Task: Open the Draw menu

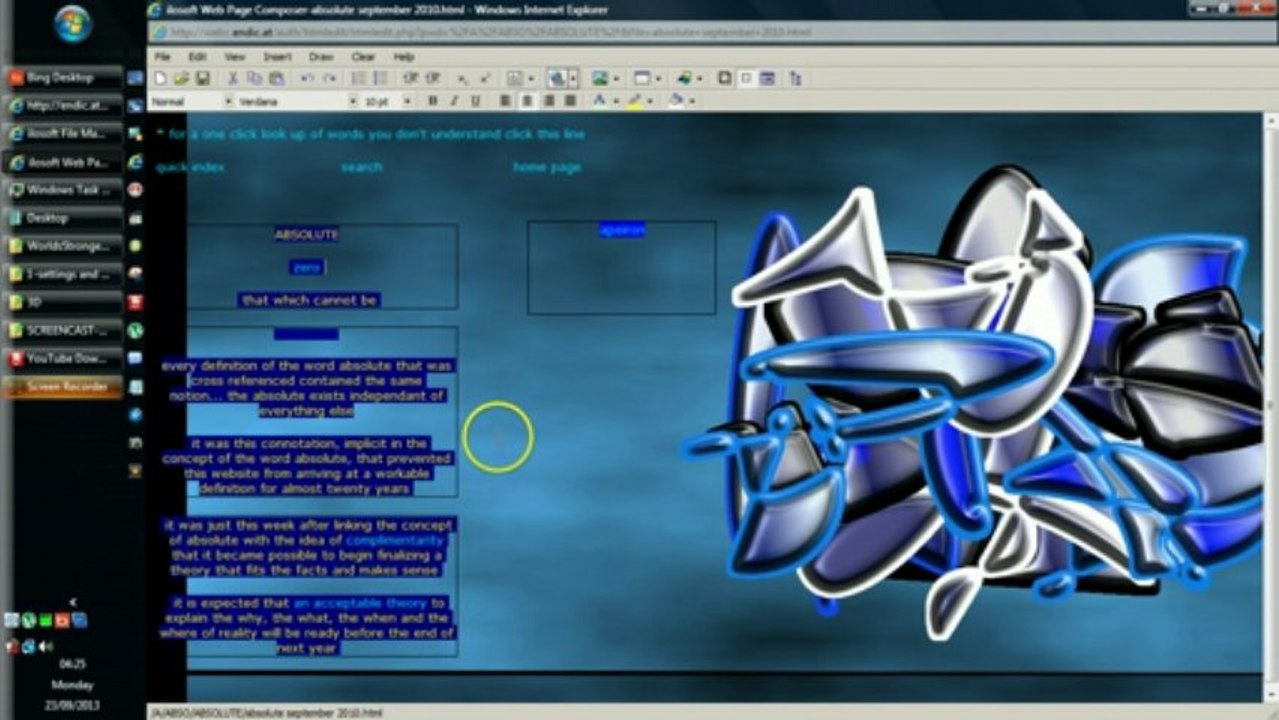Action: 321,57
